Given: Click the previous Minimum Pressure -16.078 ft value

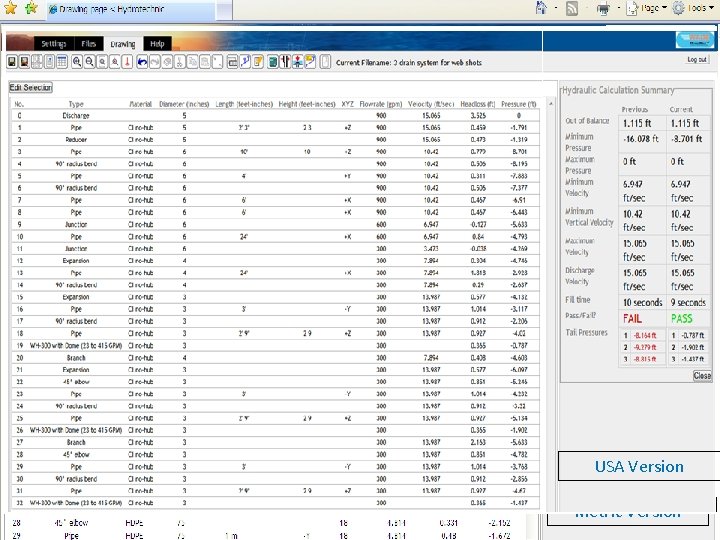Looking at the screenshot, I should pyautogui.click(x=641, y=139).
